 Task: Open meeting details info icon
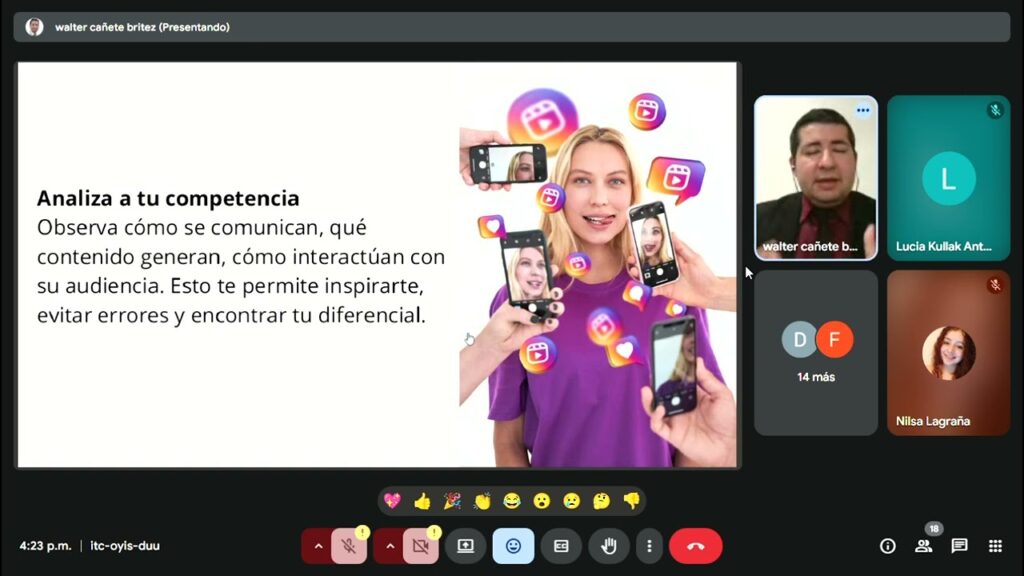(x=887, y=546)
